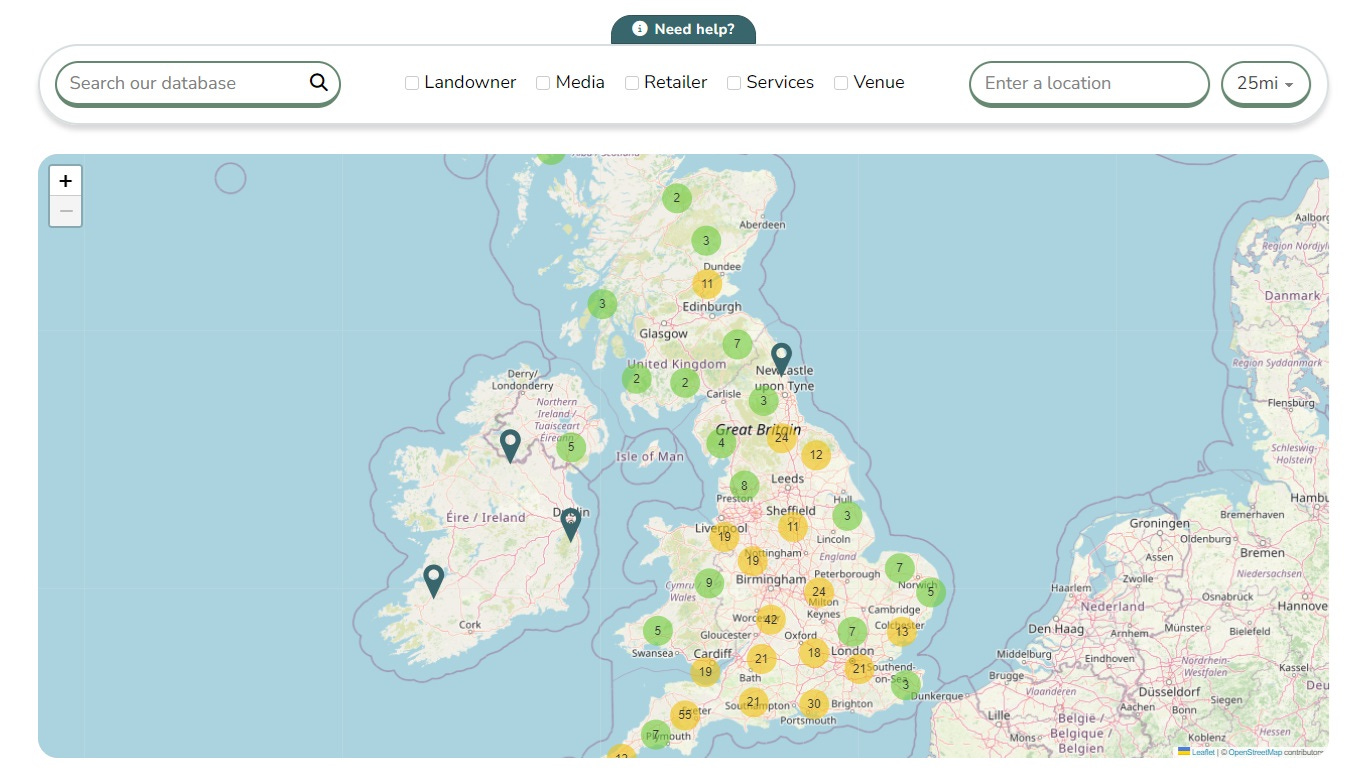
Task: Open the 3 cluster above Dundee
Action: click(706, 241)
